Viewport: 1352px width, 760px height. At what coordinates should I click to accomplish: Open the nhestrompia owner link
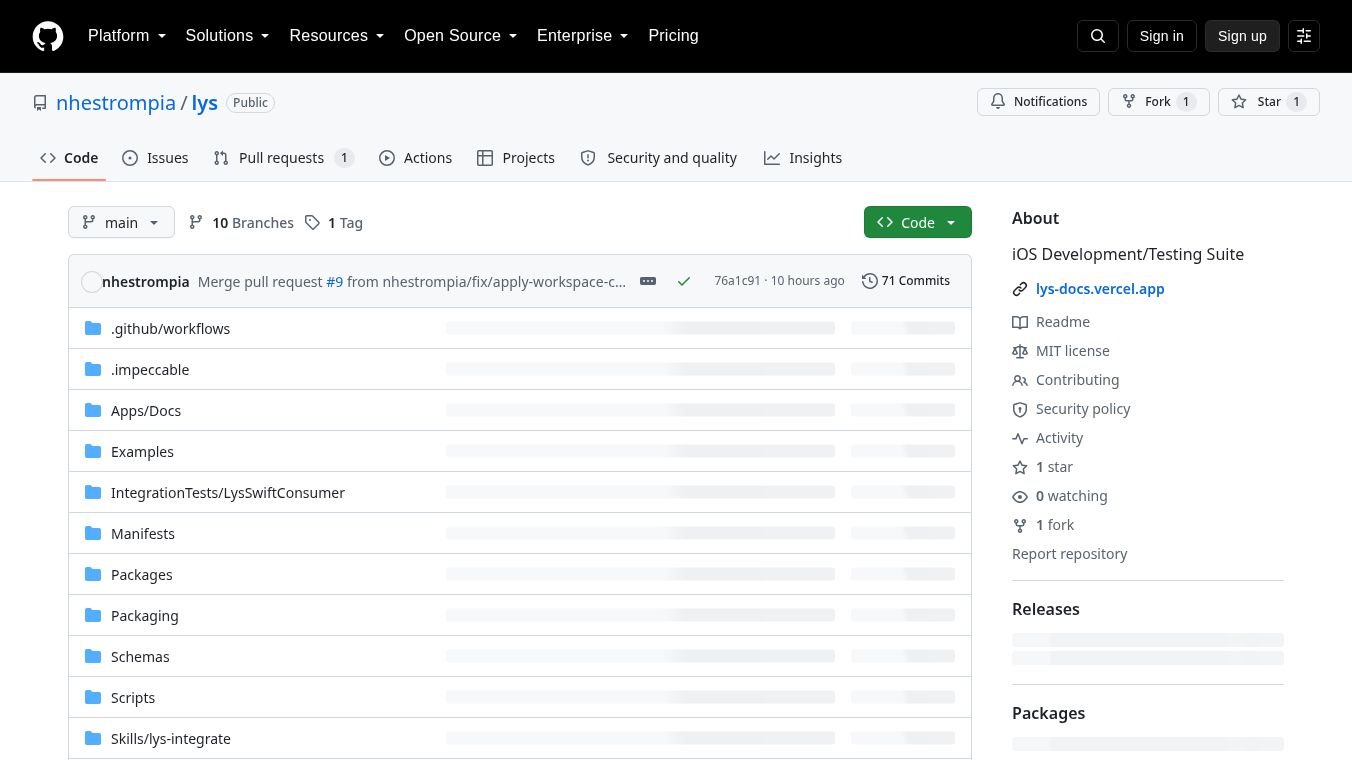tap(116, 103)
